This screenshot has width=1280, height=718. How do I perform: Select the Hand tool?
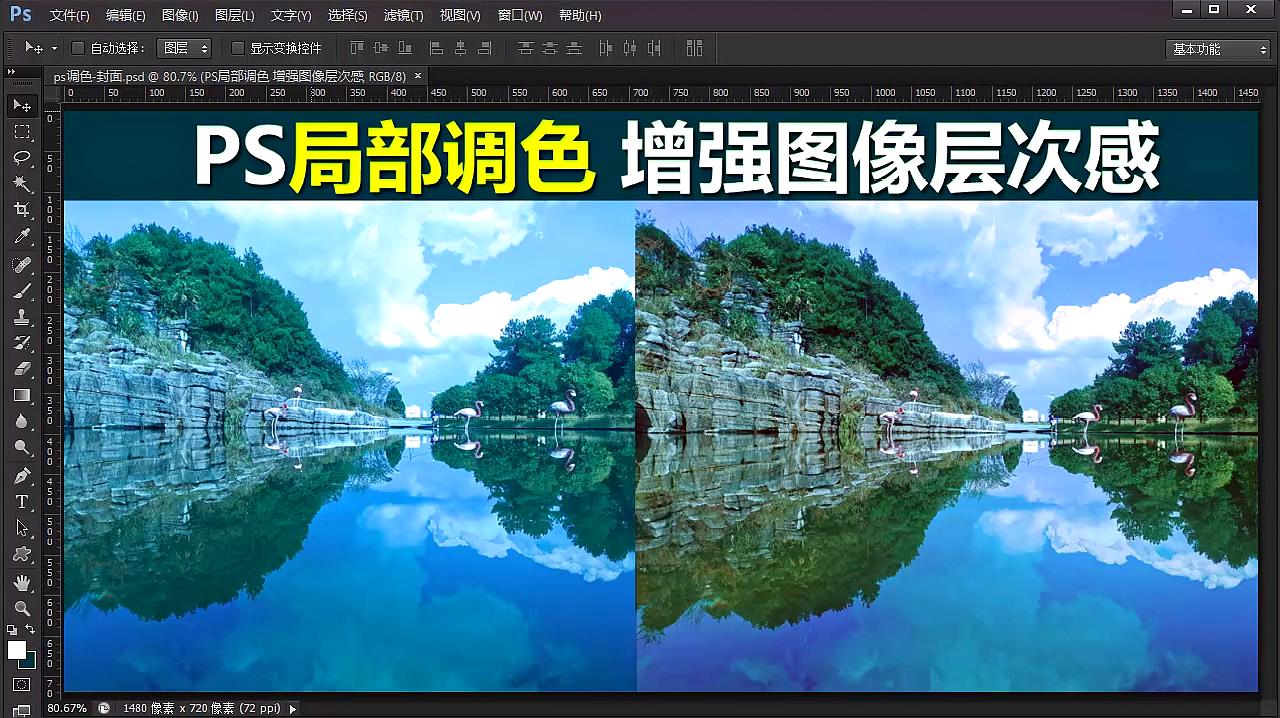pos(22,581)
